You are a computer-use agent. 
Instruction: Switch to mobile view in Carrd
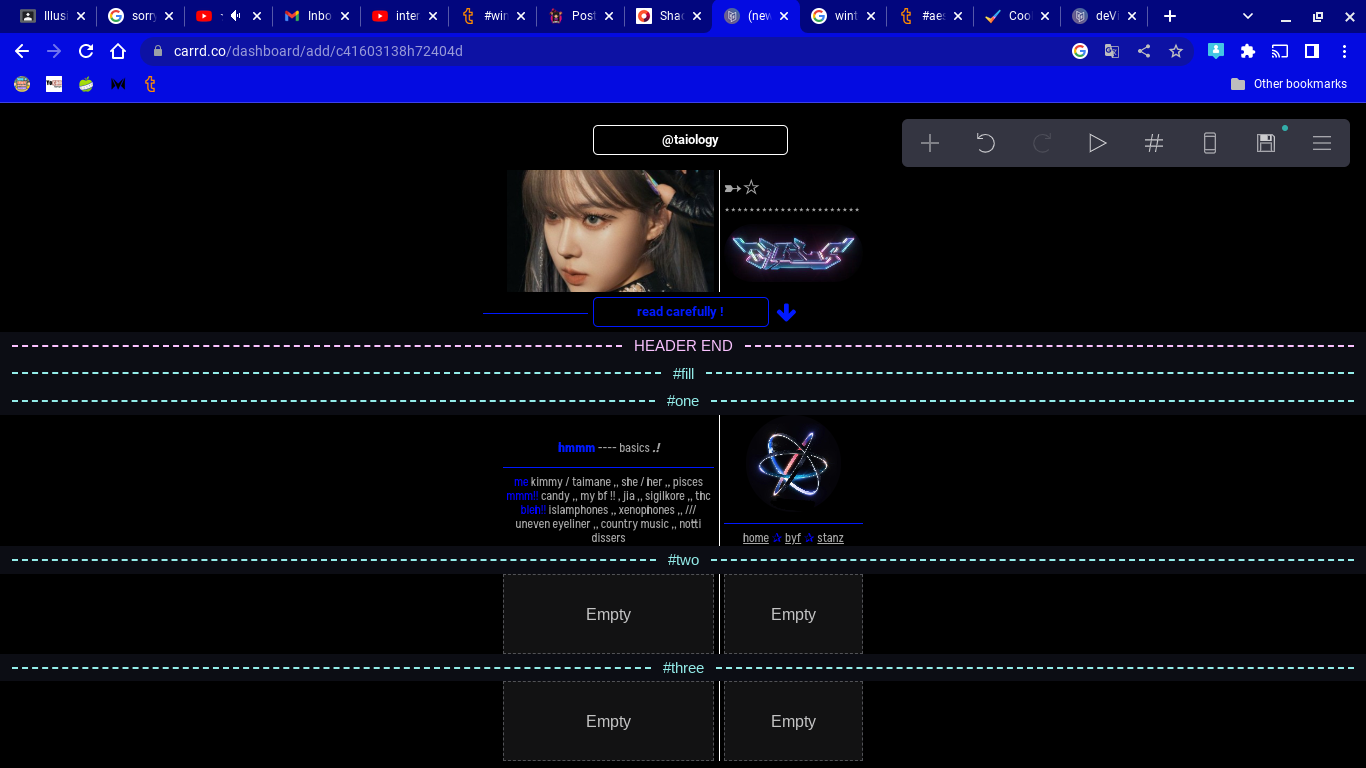pyautogui.click(x=1210, y=143)
